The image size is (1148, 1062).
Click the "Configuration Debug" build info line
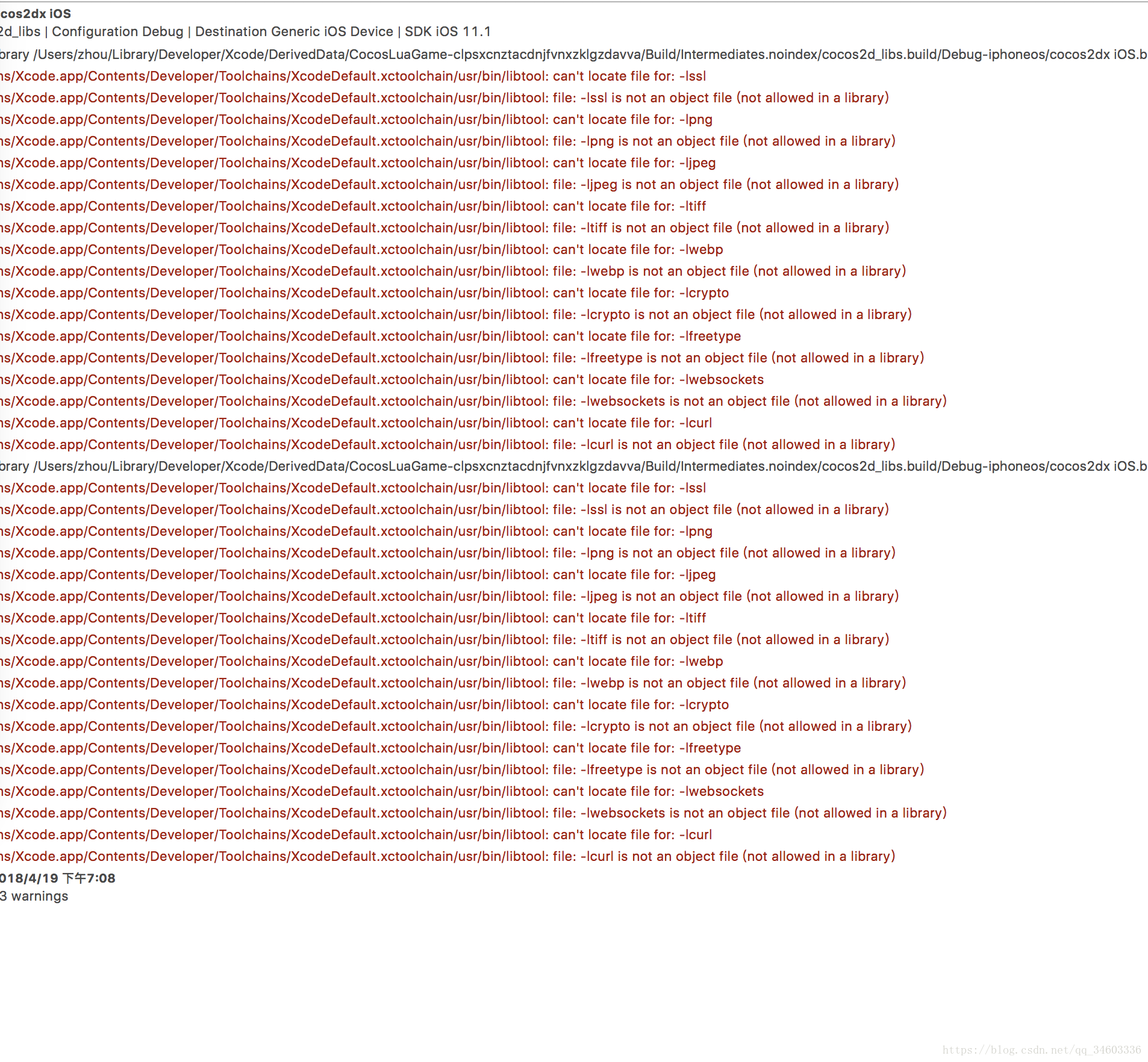click(x=245, y=31)
